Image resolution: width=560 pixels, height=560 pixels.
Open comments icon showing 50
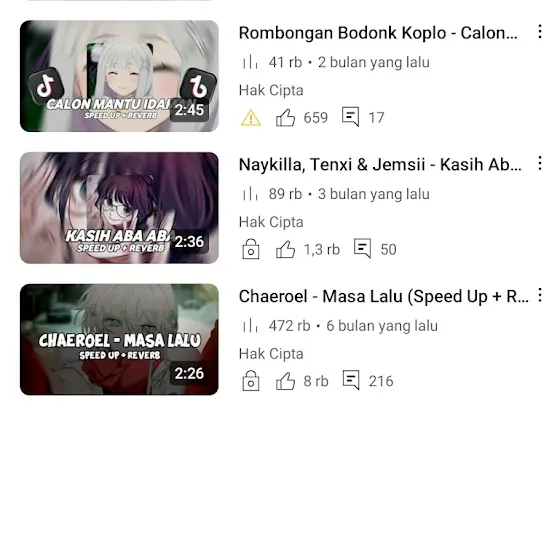click(362, 248)
